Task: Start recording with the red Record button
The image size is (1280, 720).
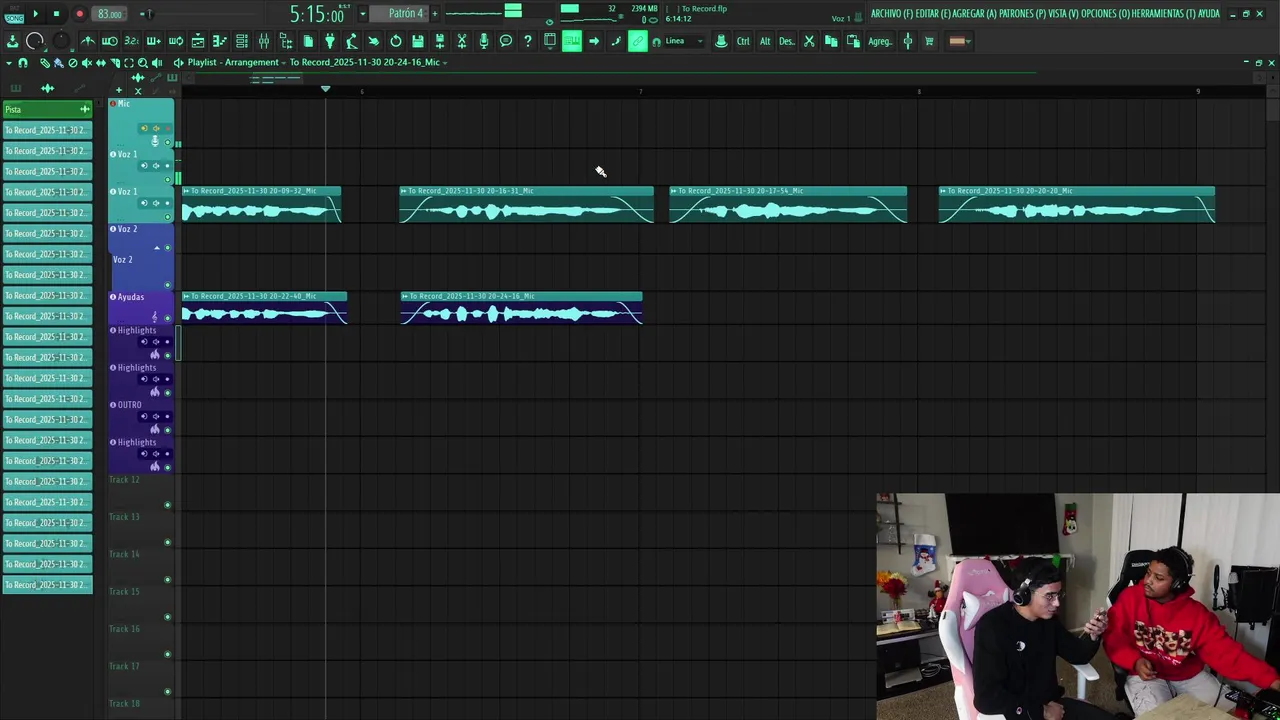Action: (79, 14)
